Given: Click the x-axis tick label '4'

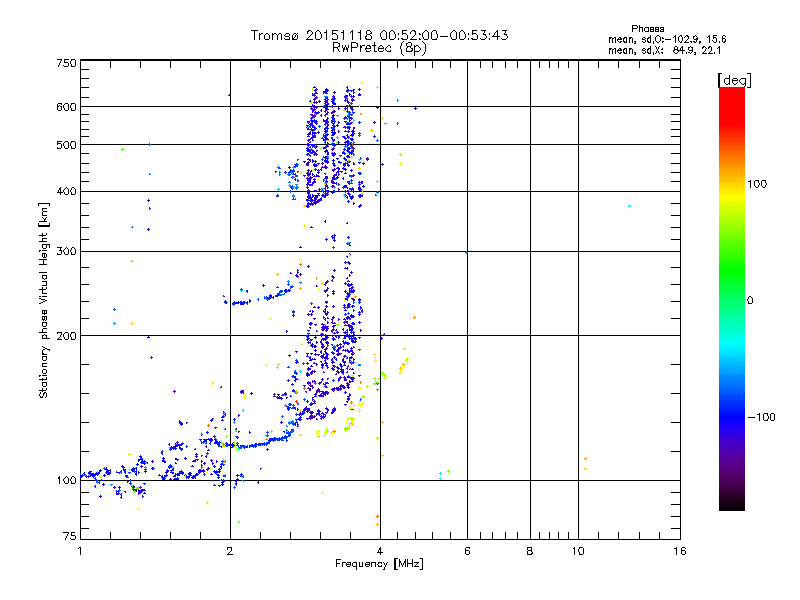Looking at the screenshot, I should [x=380, y=551].
